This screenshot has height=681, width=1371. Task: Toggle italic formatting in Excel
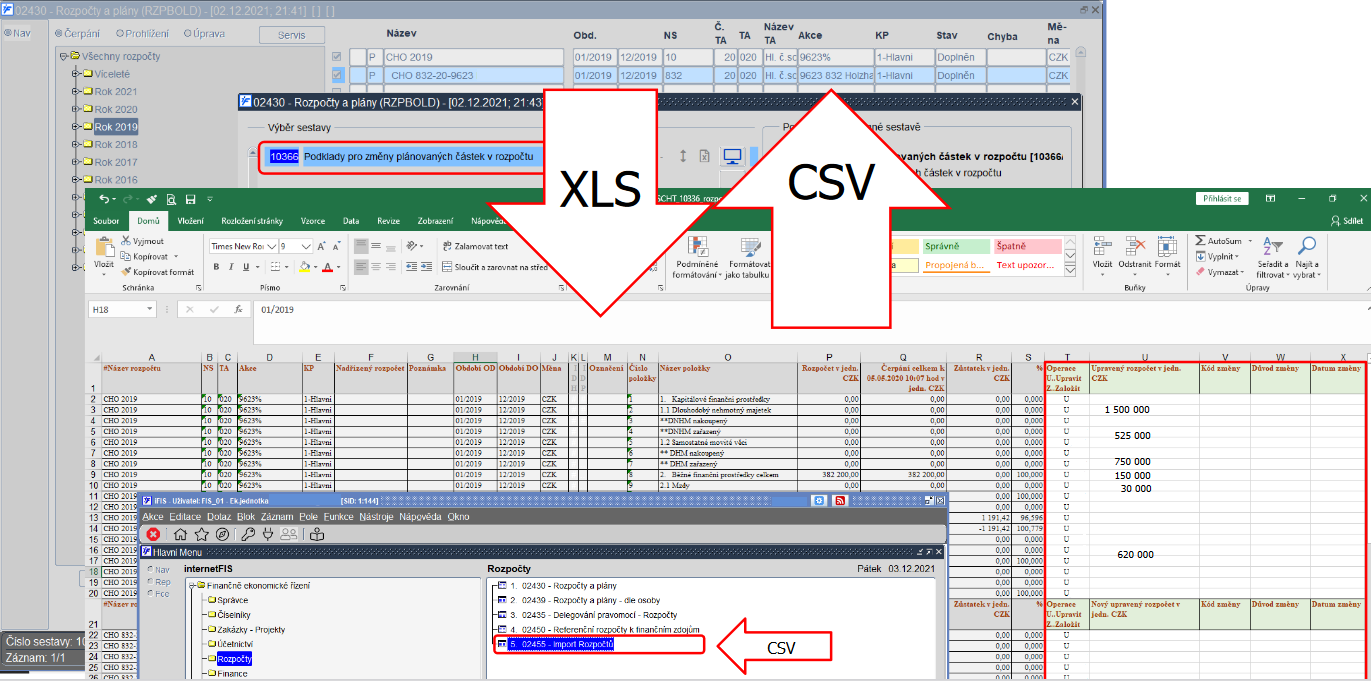click(231, 267)
